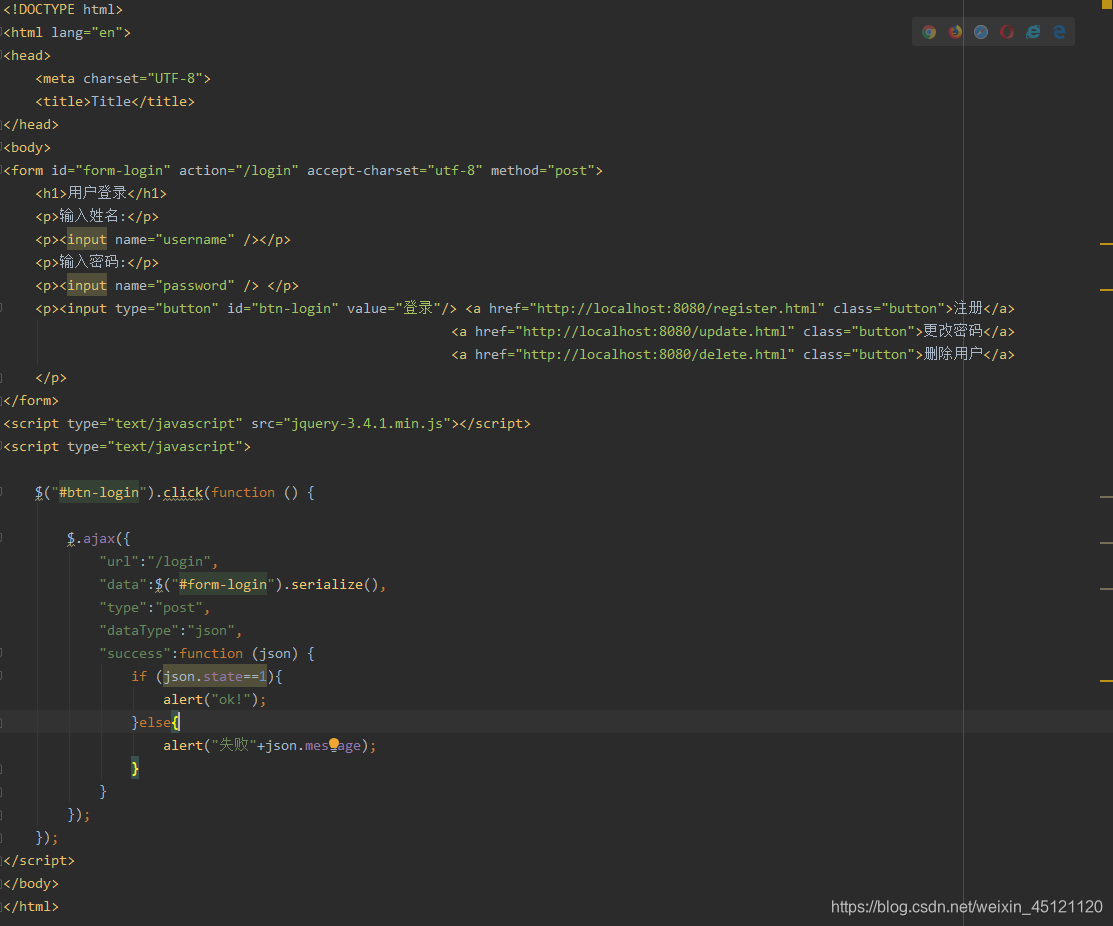Viewport: 1113px width, 926px height.
Task: Click the id="btn-login" attribute
Action: click(283, 308)
